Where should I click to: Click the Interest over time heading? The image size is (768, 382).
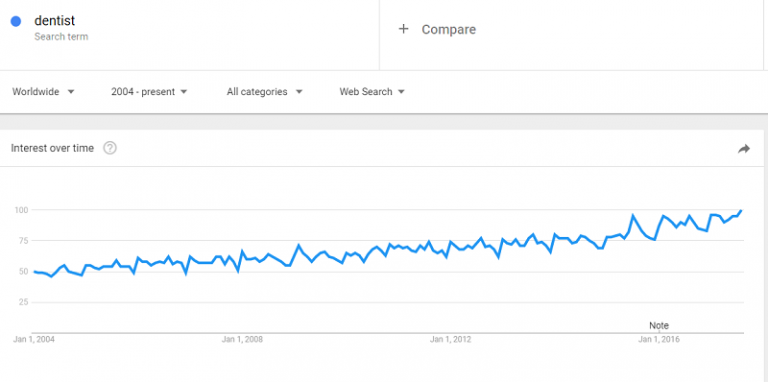click(52, 148)
